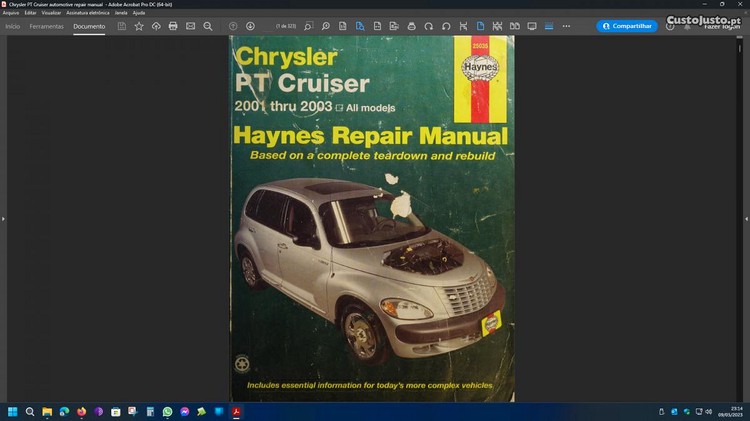Click the Compartilhar button
This screenshot has height=421, width=750.
(x=627, y=26)
